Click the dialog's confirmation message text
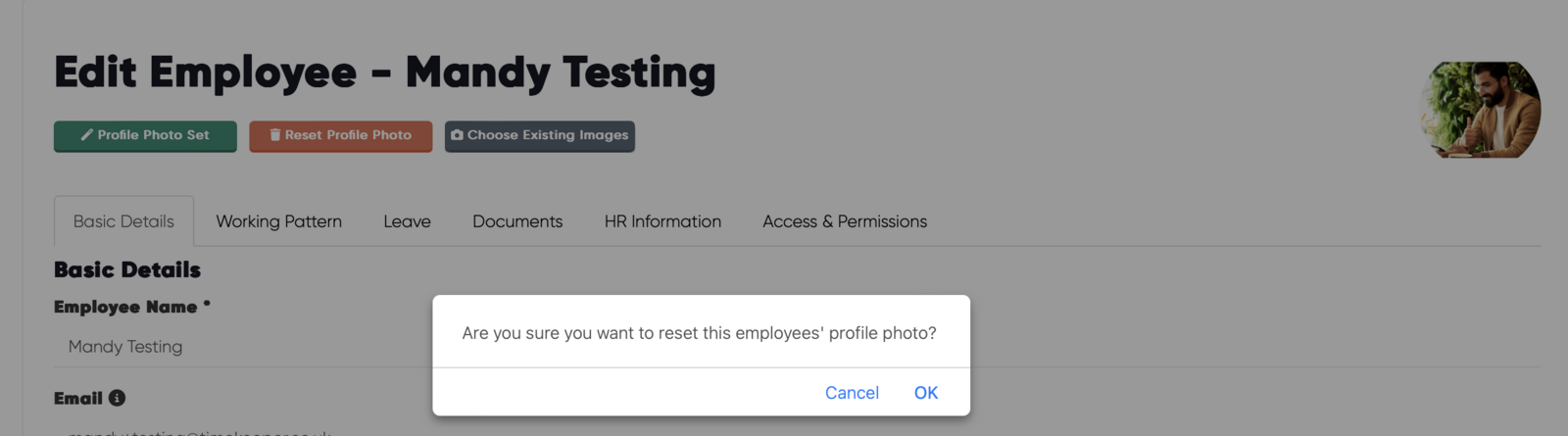 700,333
